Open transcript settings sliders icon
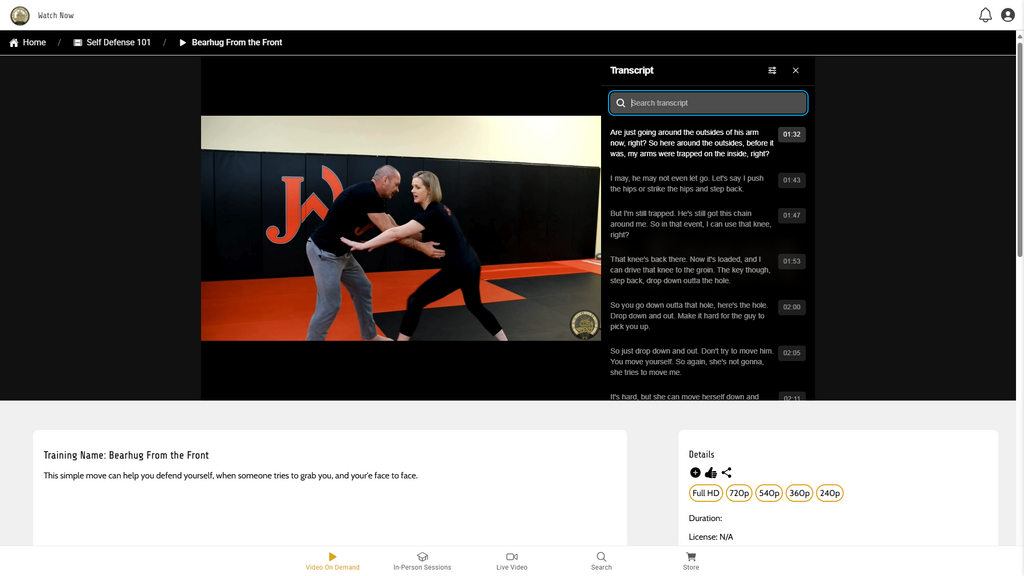 [772, 71]
